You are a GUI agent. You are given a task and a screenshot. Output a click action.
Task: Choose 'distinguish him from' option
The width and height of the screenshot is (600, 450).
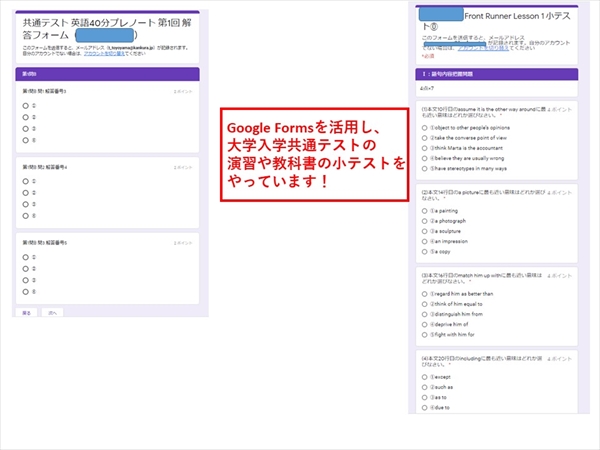click(x=424, y=314)
